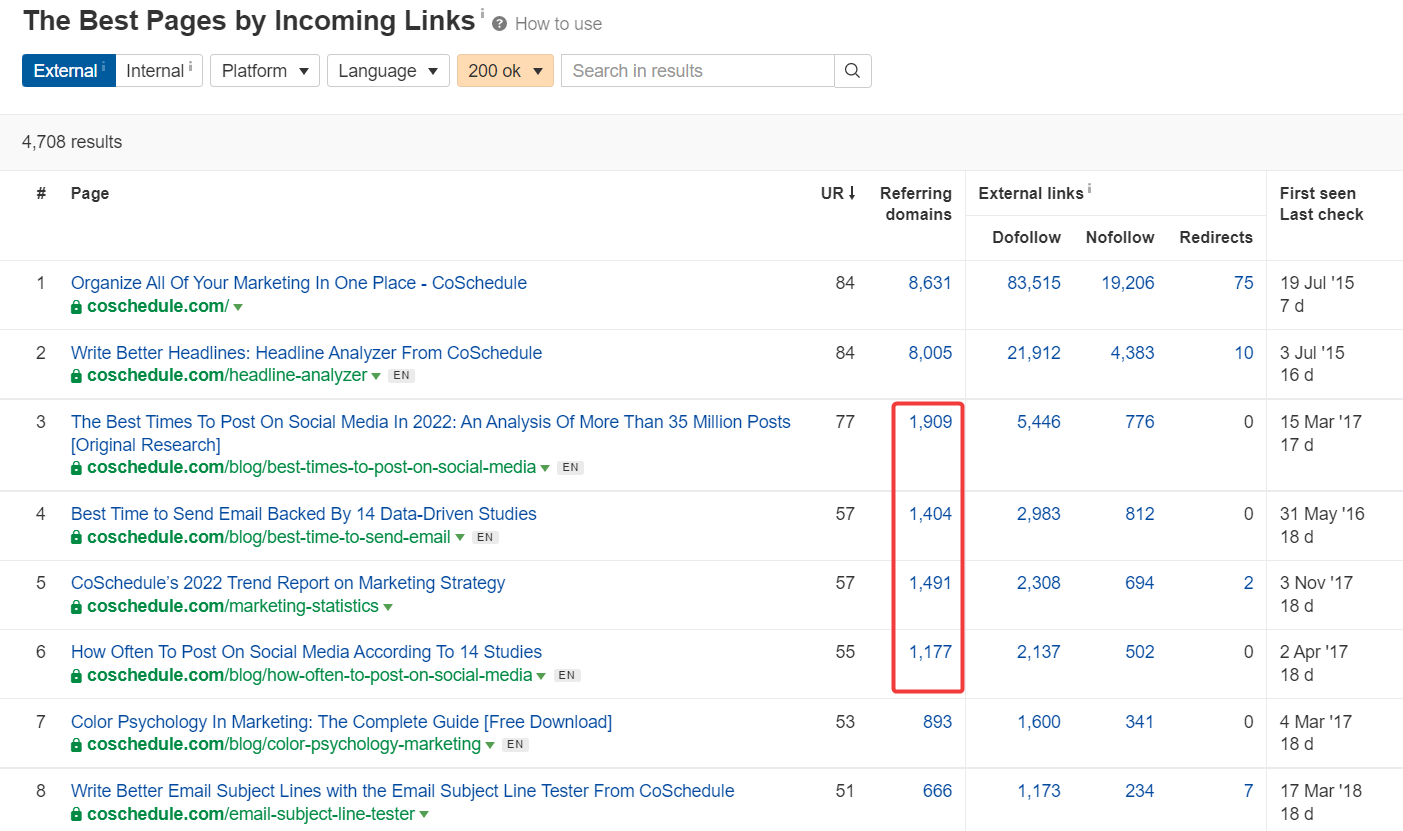Image resolution: width=1403 pixels, height=831 pixels.
Task: Click the How to use question mark icon
Action: [499, 24]
